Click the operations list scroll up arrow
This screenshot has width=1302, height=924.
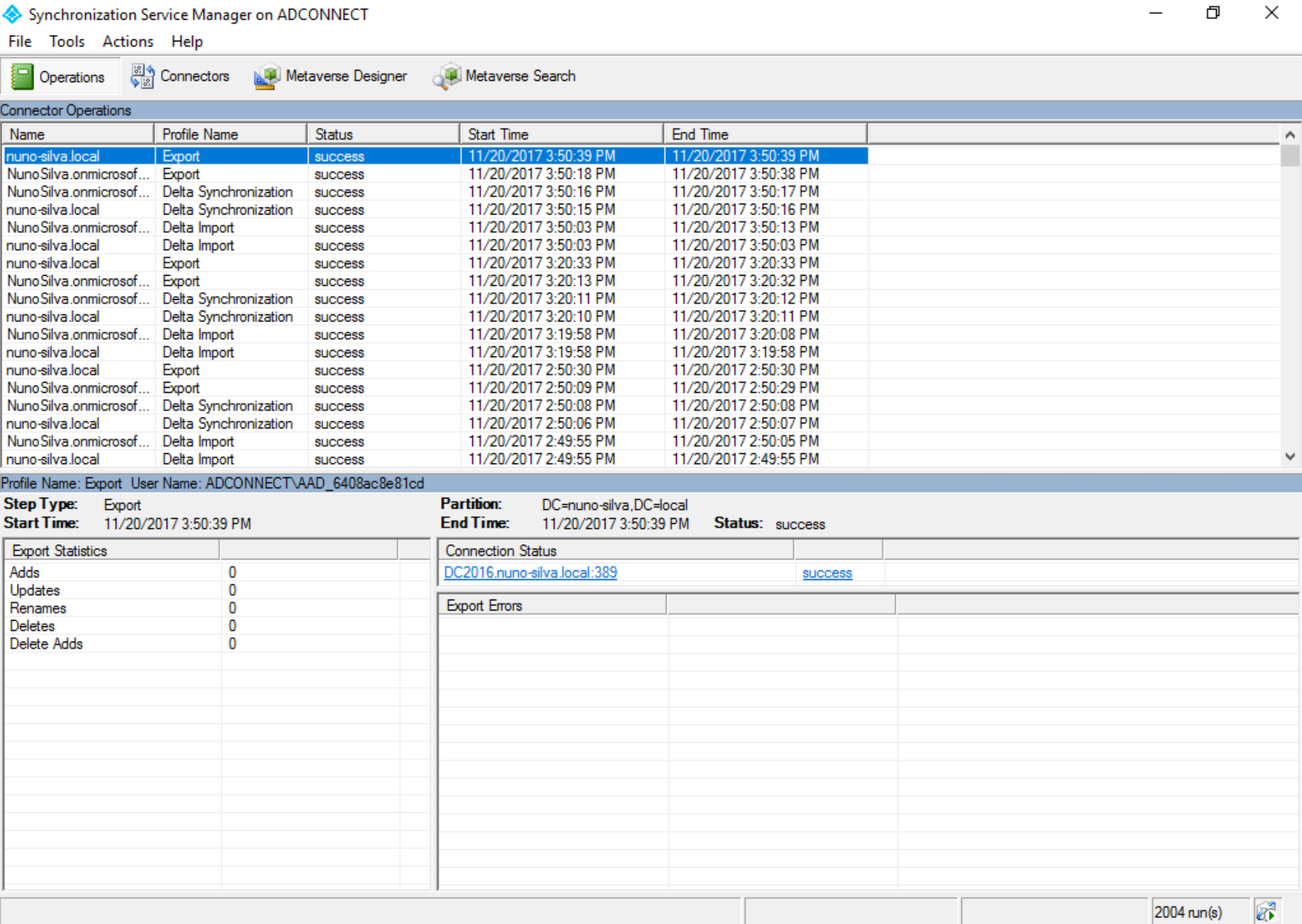1290,135
